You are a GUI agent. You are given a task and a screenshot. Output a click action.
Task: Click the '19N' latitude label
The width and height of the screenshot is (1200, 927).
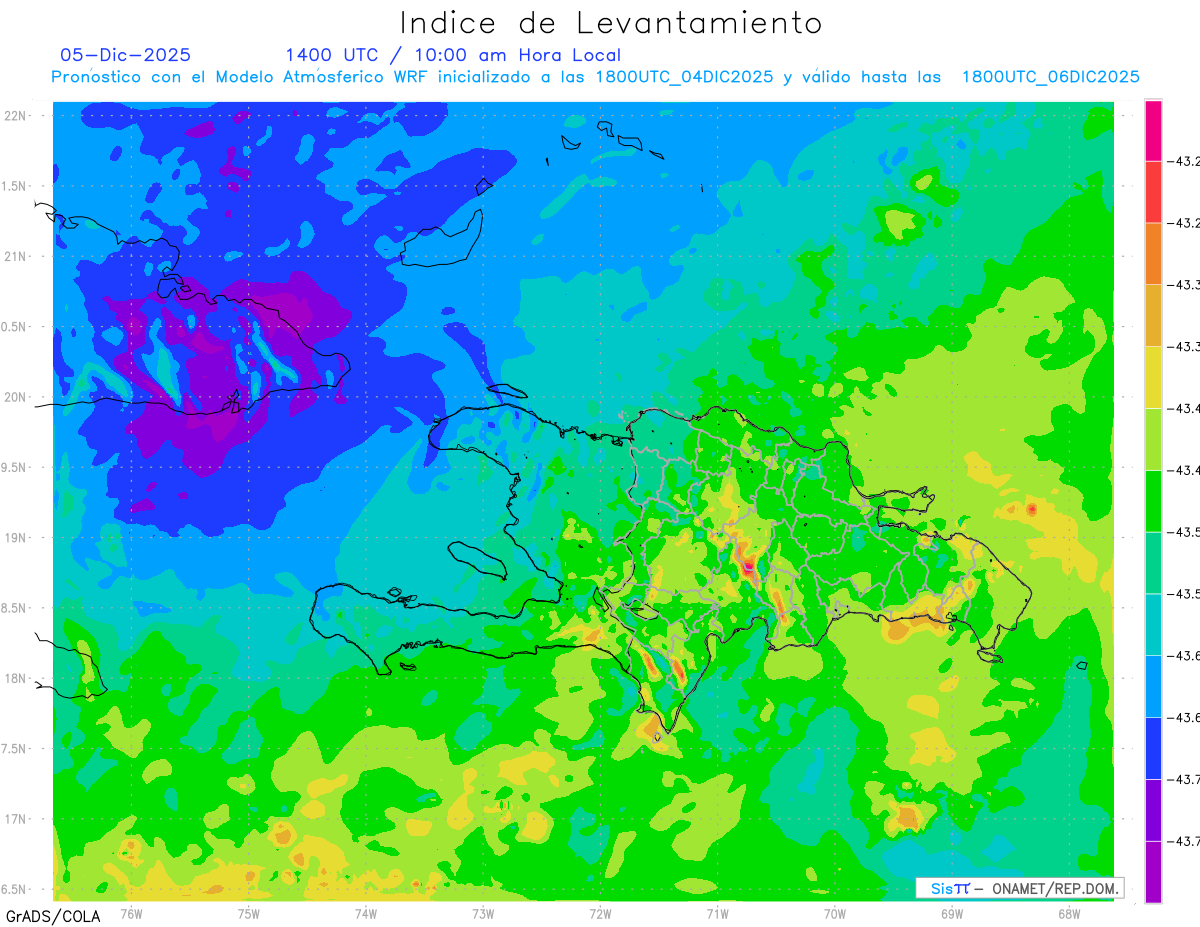14,537
